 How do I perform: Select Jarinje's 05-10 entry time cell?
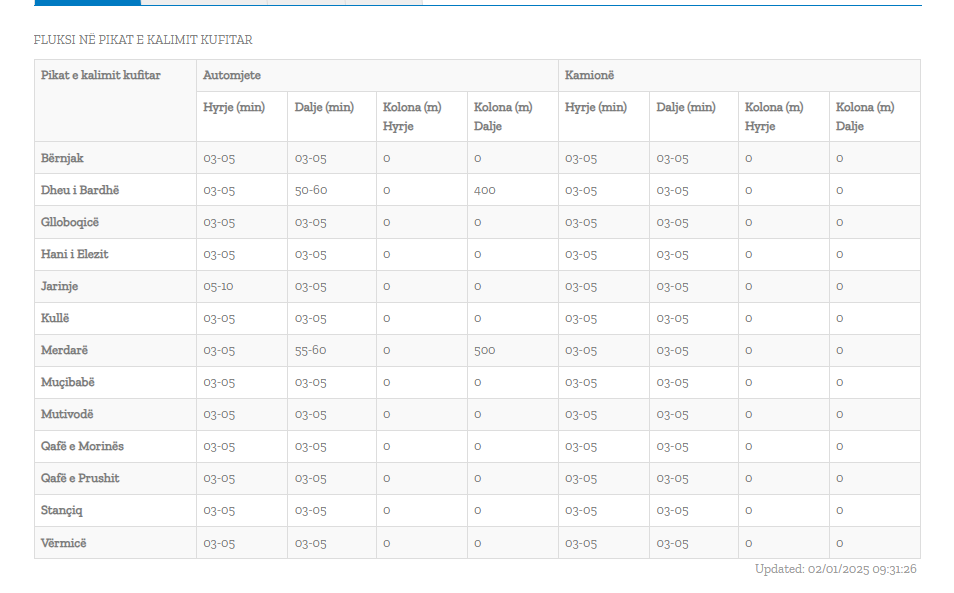218,286
